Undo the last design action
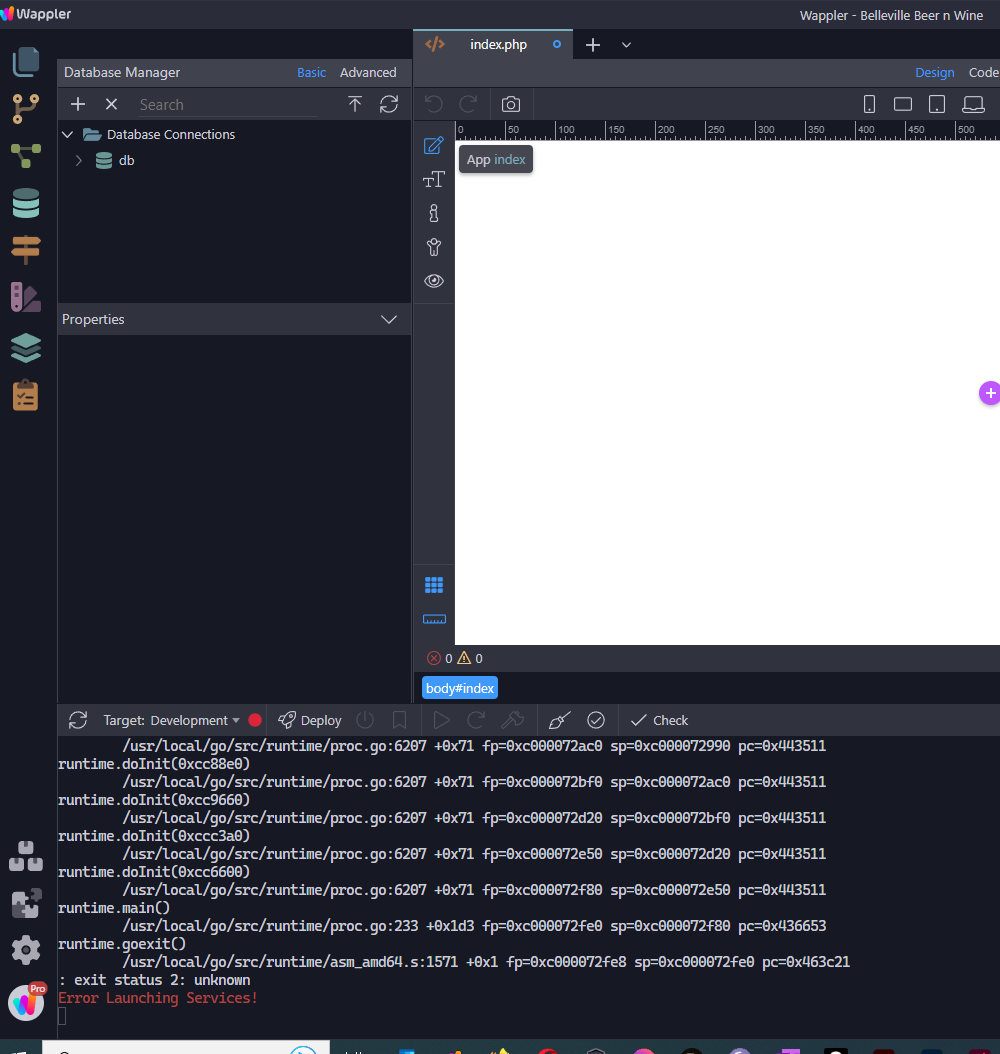The width and height of the screenshot is (1000, 1054). 434,104
